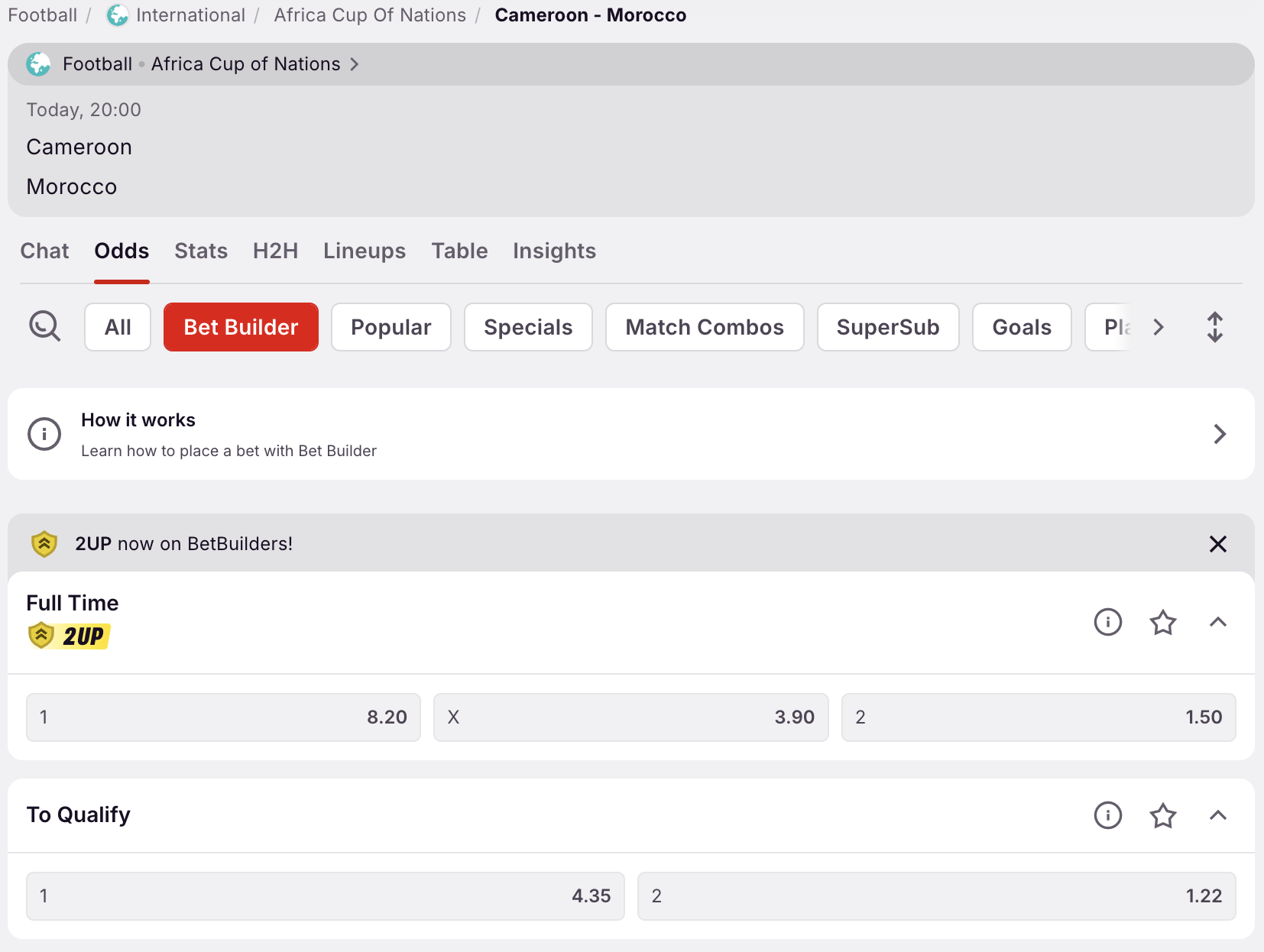1264x952 pixels.
Task: Star the To Qualify market
Action: (x=1162, y=815)
